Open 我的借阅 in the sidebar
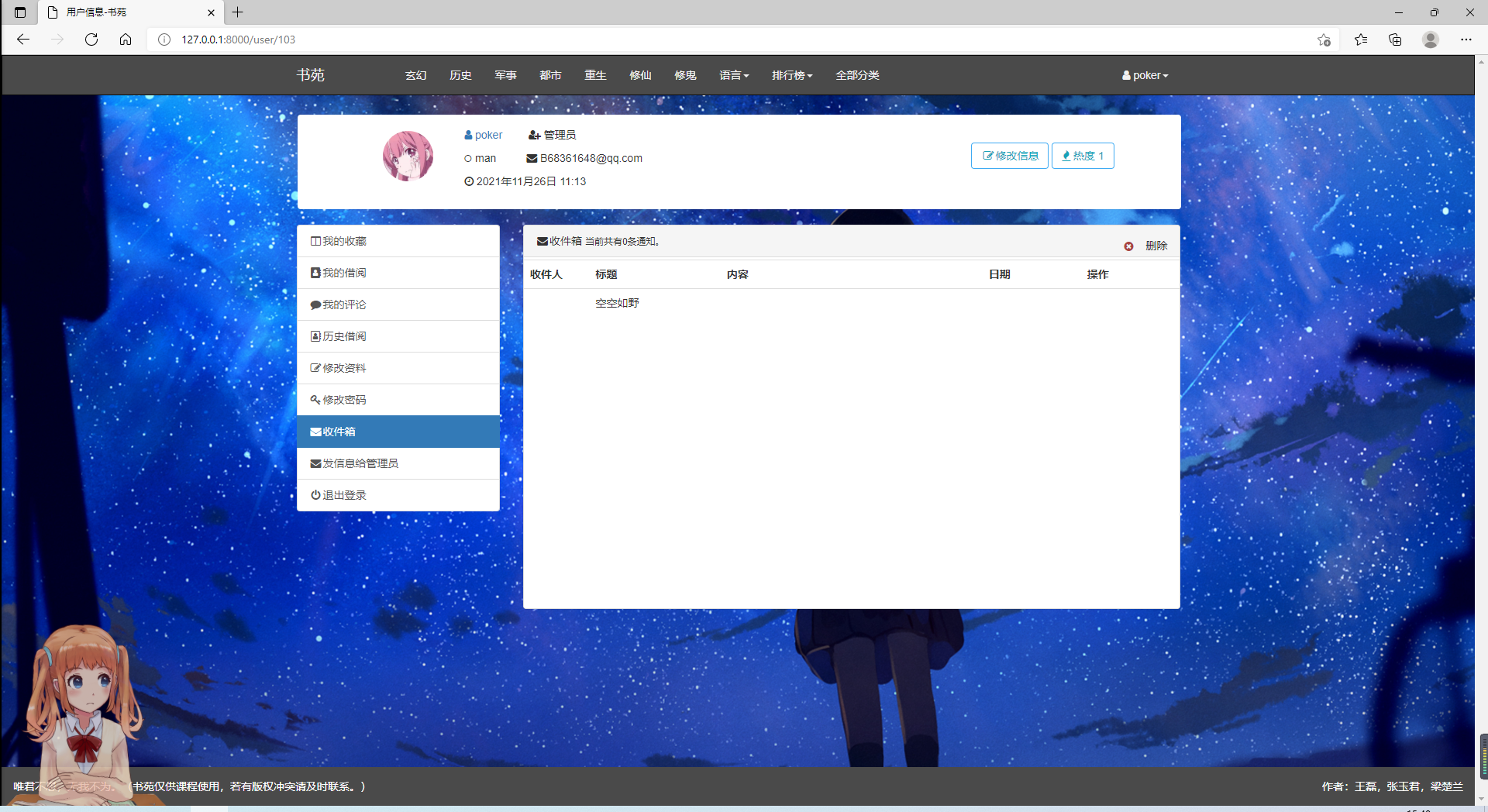Viewport: 1488px width, 812px height. pyautogui.click(x=398, y=273)
